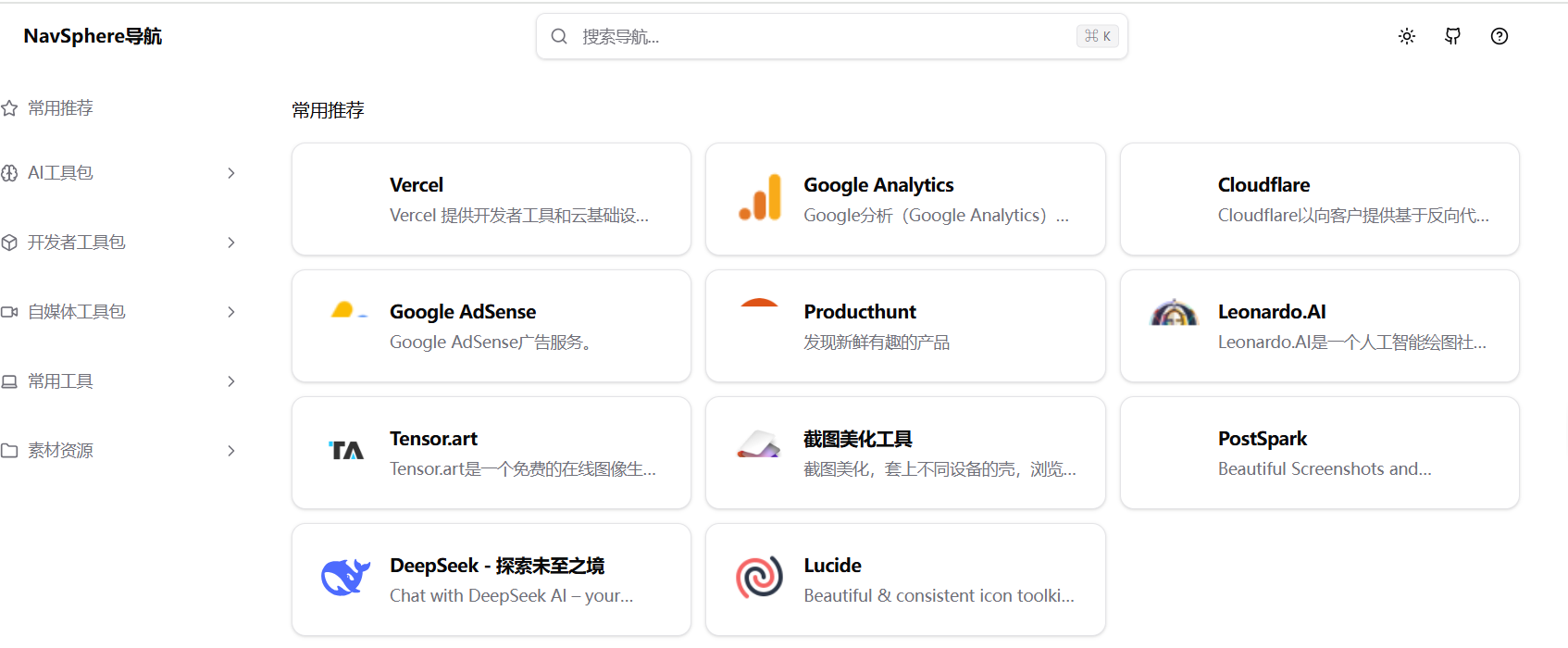
Task: Click the Tensor.art TA logo
Action: point(346,451)
